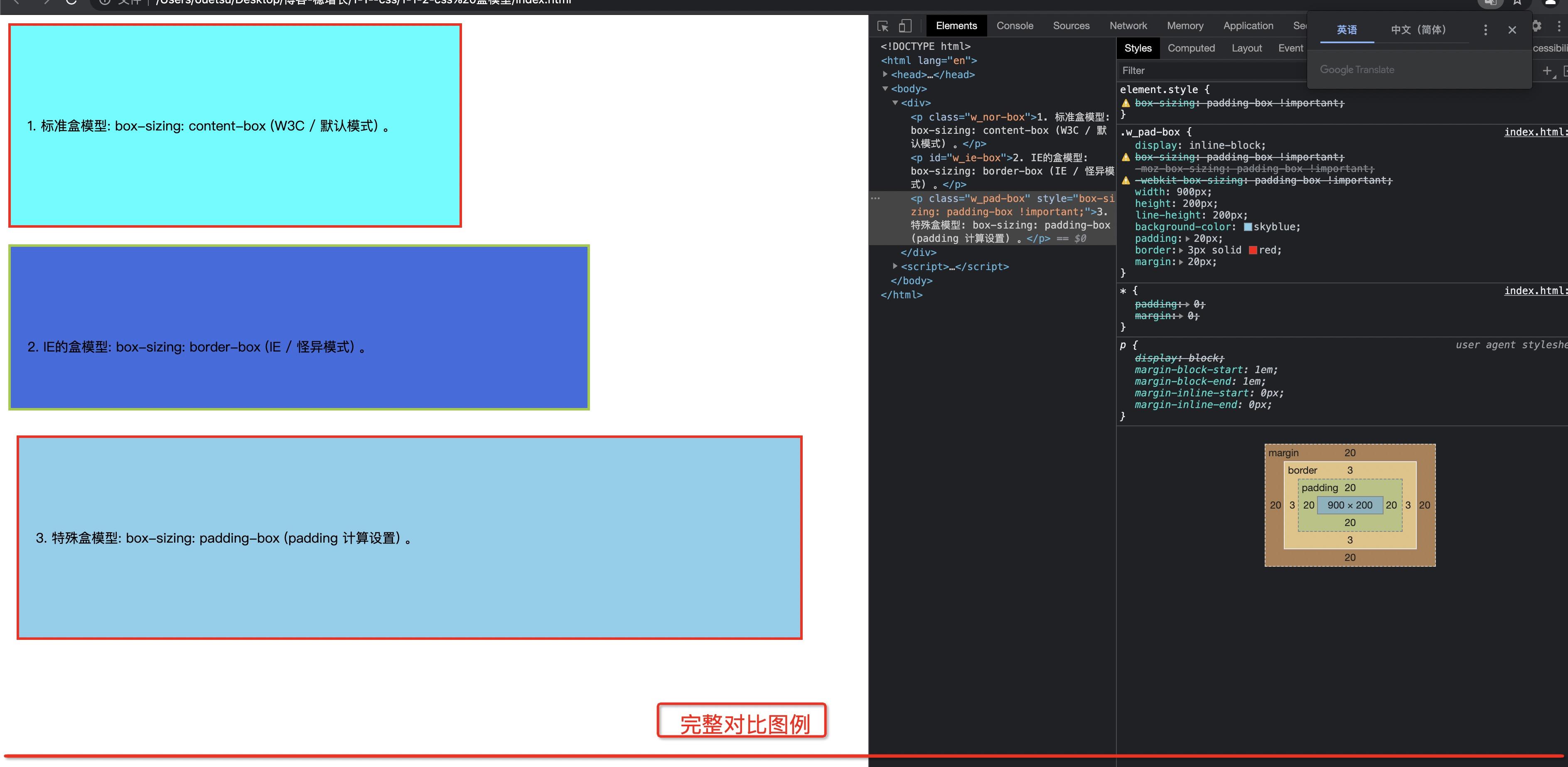Switch to the Sources tab
This screenshot has height=767, width=1568.
[x=1072, y=26]
